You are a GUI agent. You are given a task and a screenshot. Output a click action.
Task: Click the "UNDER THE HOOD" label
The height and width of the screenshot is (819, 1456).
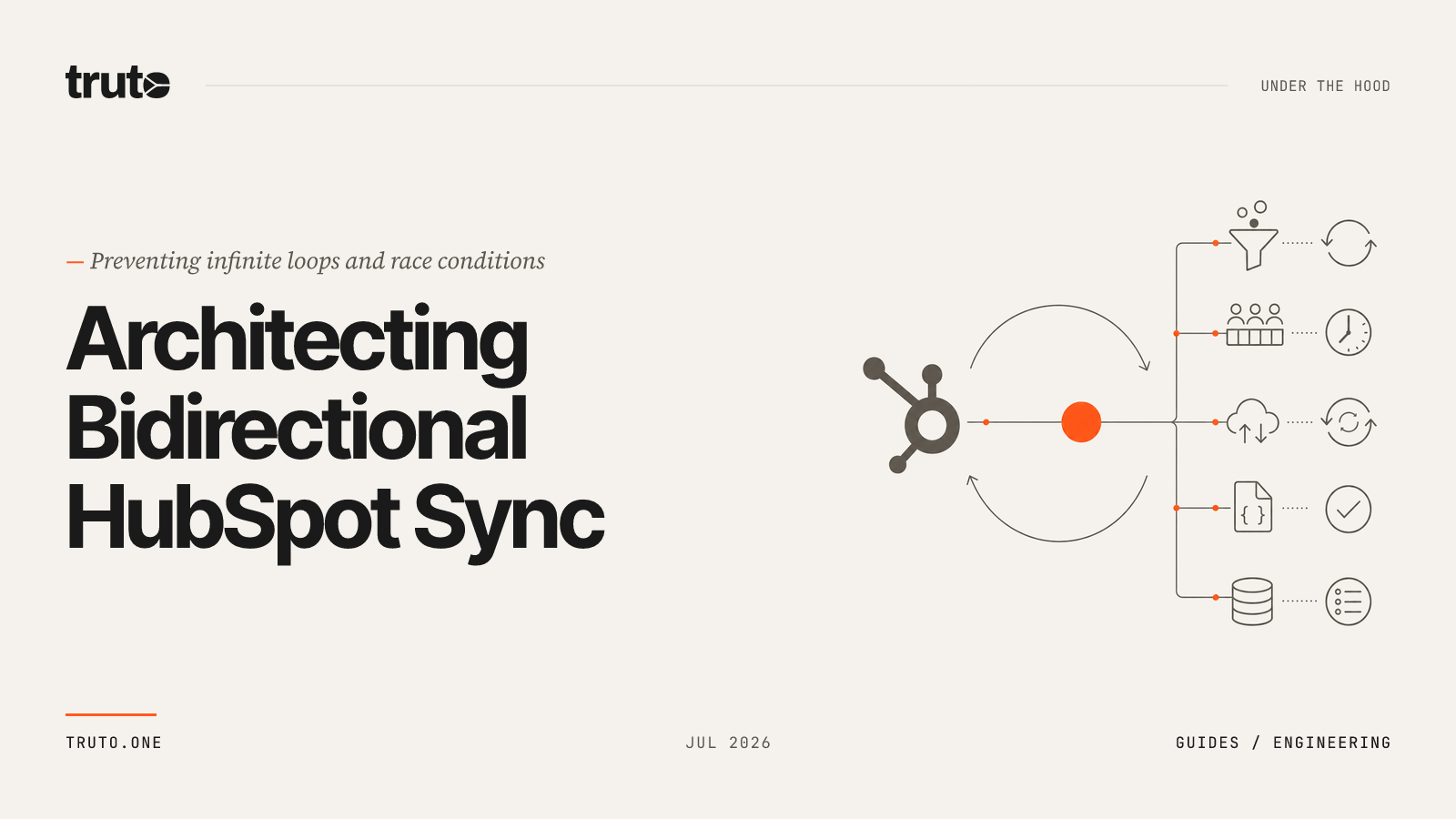coord(1325,86)
